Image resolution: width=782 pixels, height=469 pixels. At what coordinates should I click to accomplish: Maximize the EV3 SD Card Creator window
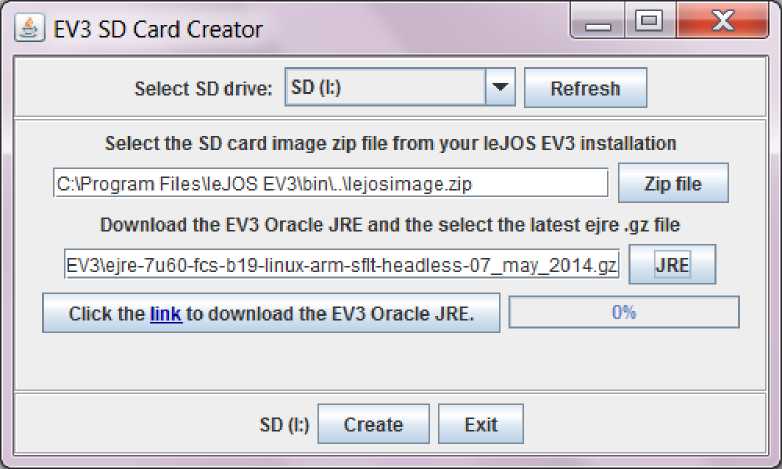tap(650, 21)
